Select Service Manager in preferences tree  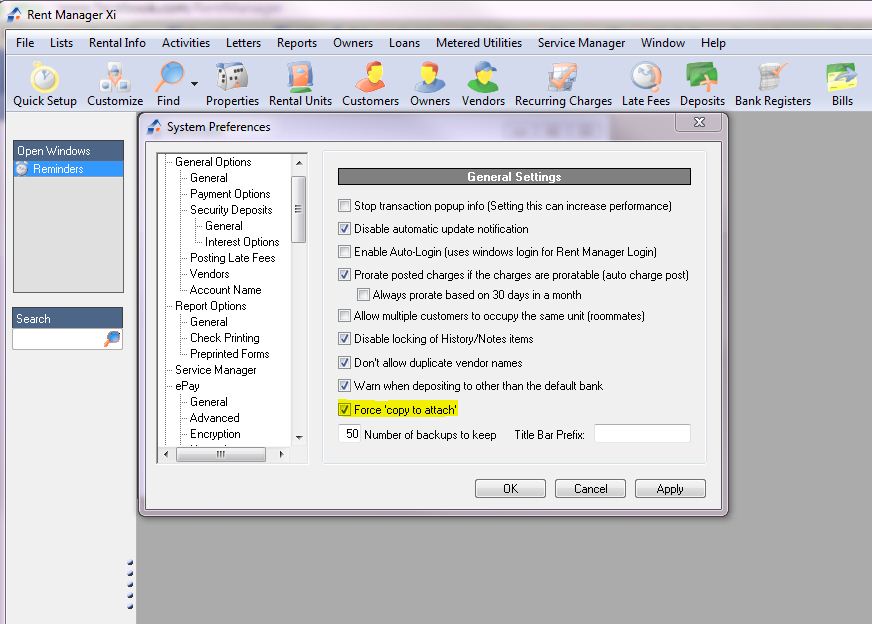(216, 370)
